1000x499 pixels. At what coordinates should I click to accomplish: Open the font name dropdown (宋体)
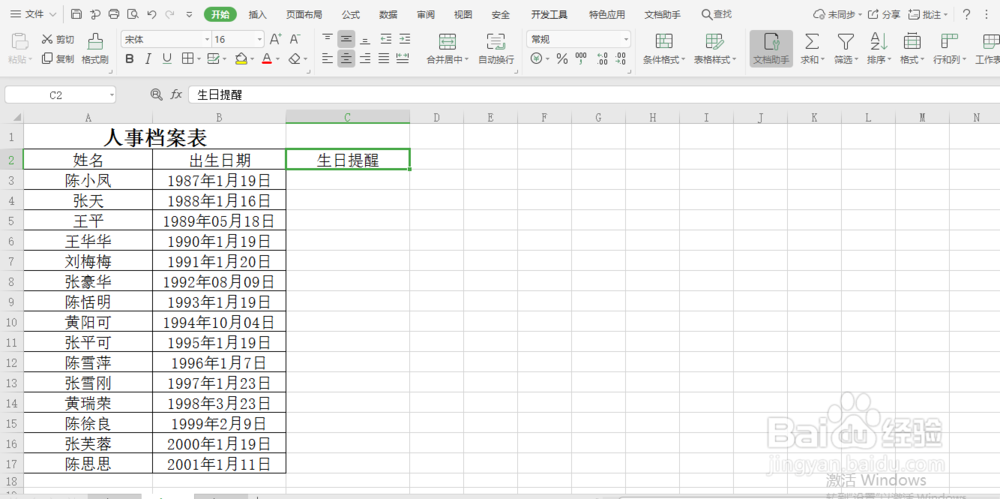[x=207, y=40]
